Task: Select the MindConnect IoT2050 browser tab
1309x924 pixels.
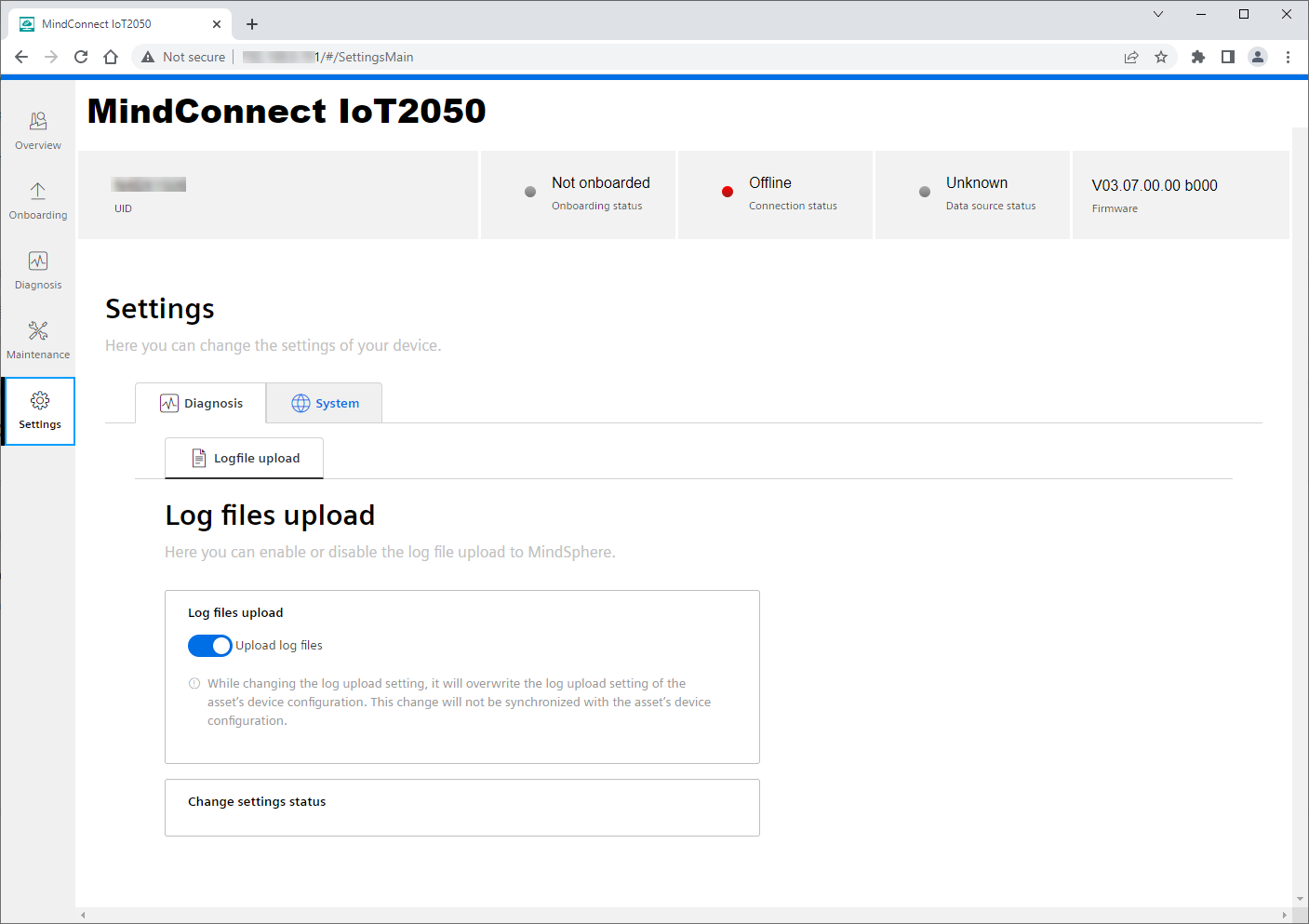Action: click(x=119, y=24)
